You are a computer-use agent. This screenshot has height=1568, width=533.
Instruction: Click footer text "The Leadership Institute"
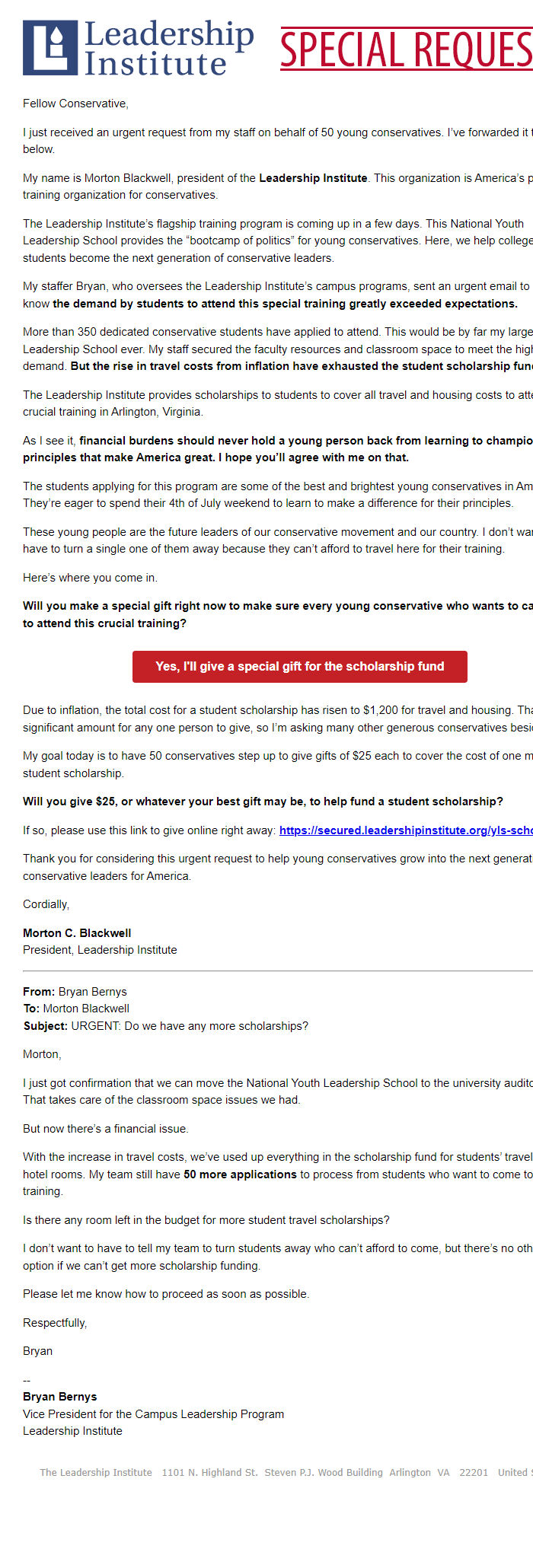pos(96,1473)
